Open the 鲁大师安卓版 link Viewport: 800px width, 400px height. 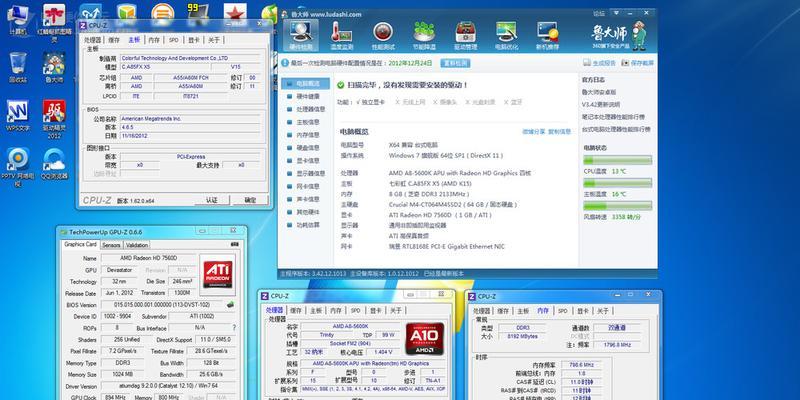[x=599, y=92]
